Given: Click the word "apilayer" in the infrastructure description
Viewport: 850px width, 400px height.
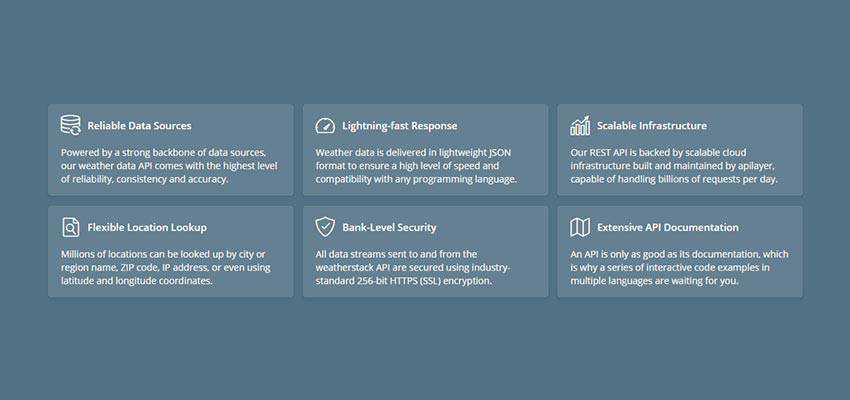Looking at the screenshot, I should coord(757,165).
